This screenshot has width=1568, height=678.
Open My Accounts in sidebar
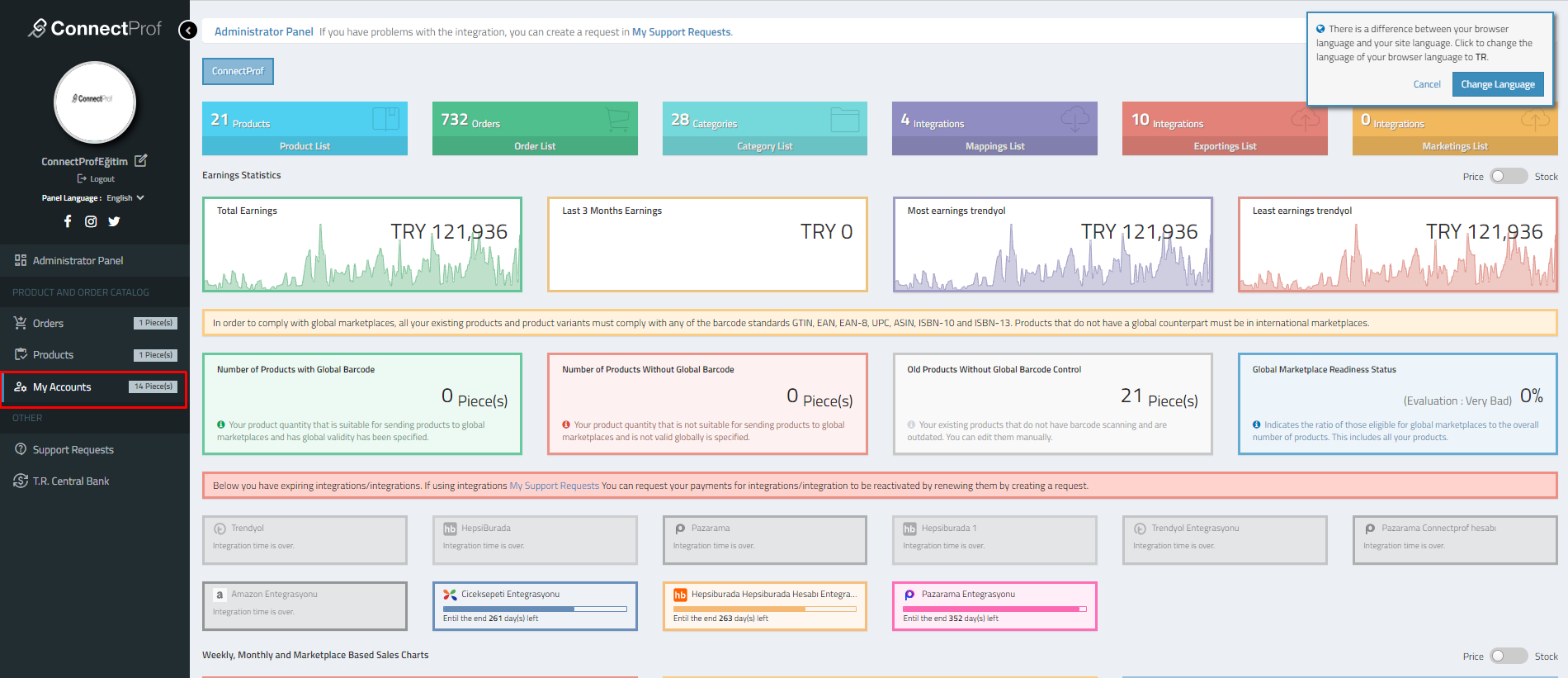(62, 387)
